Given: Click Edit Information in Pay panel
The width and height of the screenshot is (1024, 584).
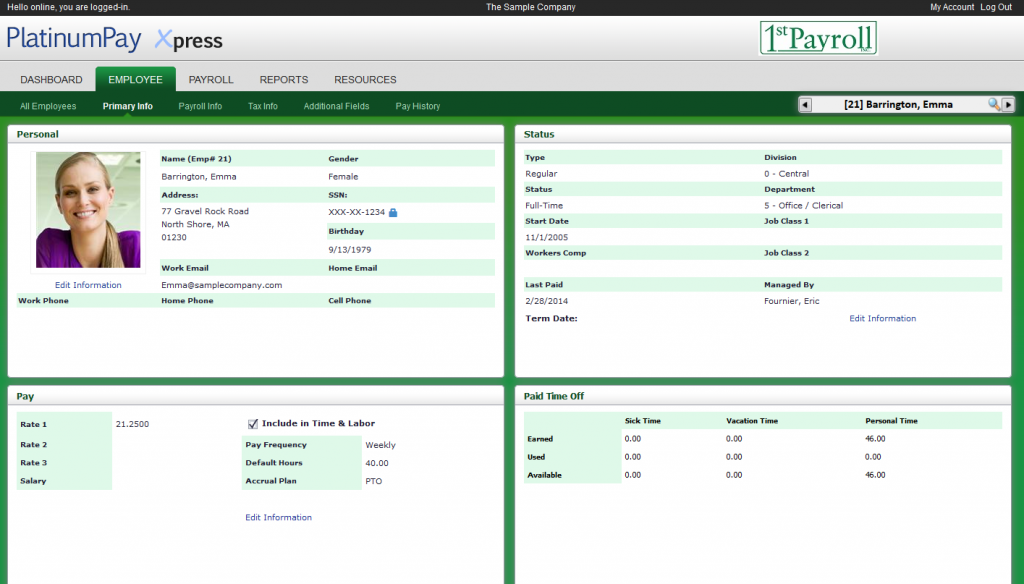Looking at the screenshot, I should 278,517.
